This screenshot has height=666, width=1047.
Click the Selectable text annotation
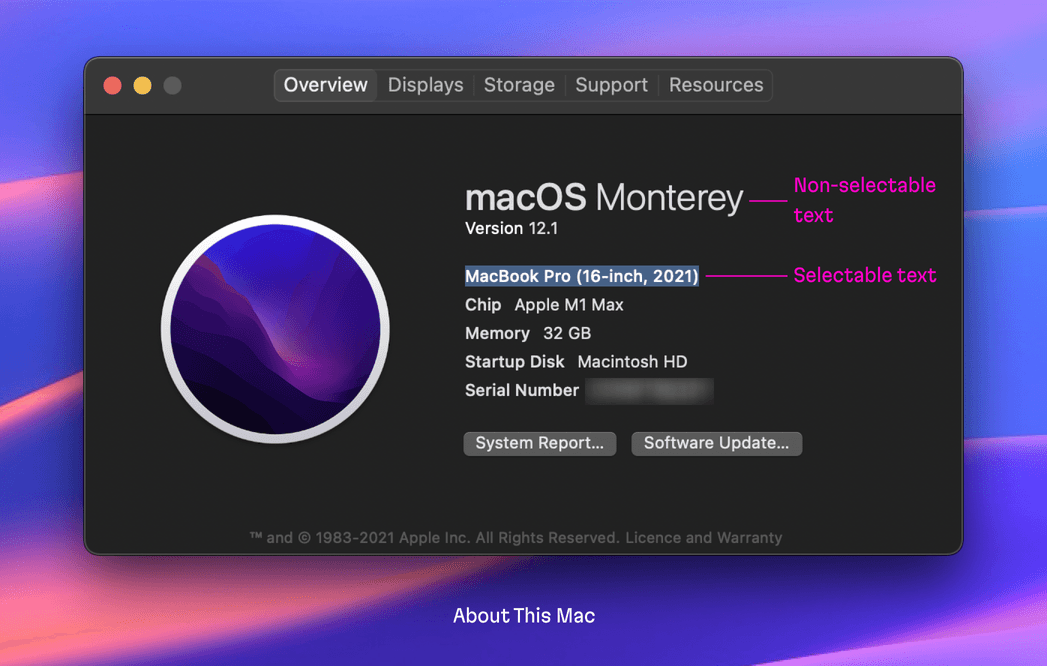pos(864,275)
